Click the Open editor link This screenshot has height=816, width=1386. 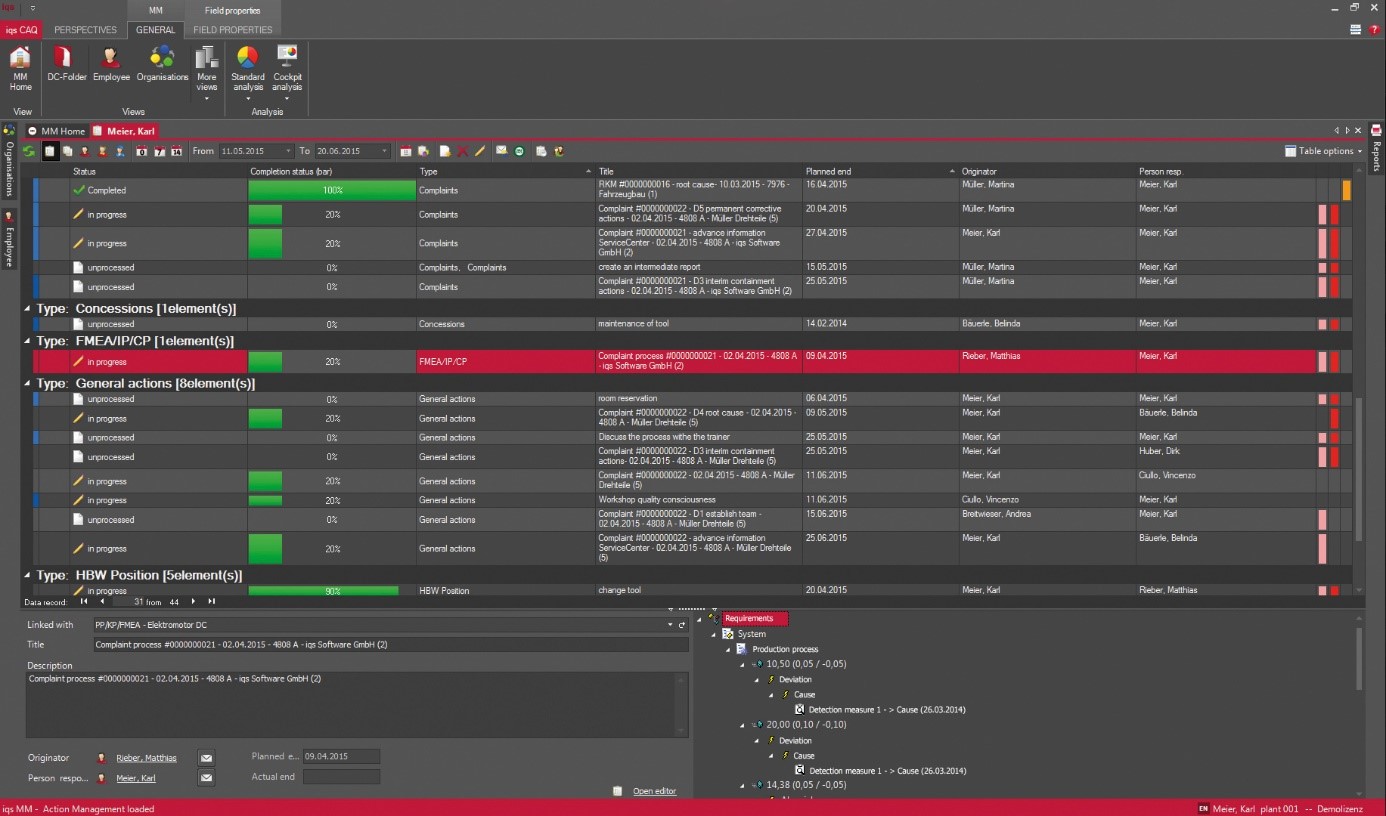pyautogui.click(x=654, y=791)
